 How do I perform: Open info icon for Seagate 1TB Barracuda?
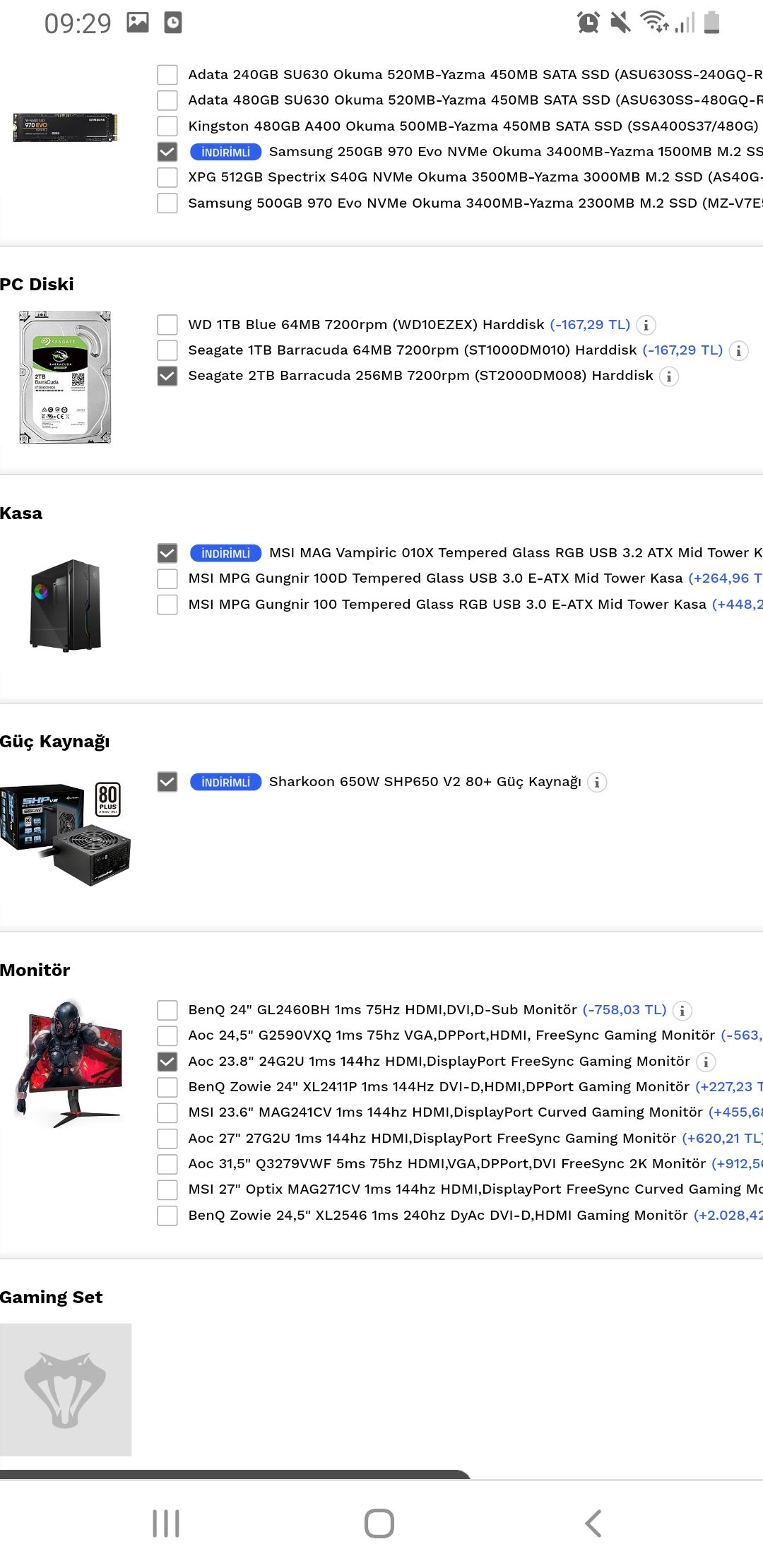click(738, 350)
